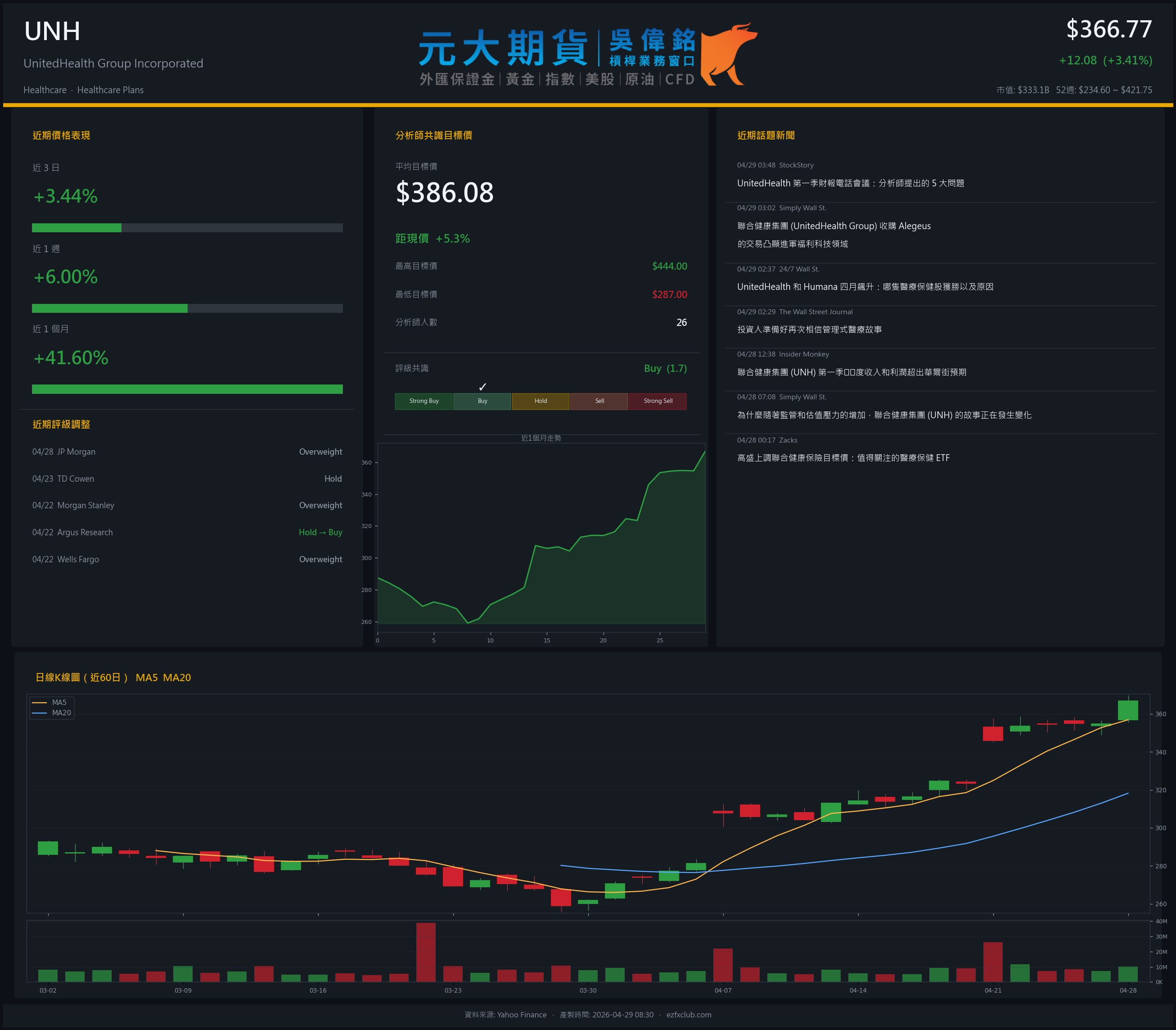
Task: Click the MA20 legend line marker
Action: tap(39, 713)
